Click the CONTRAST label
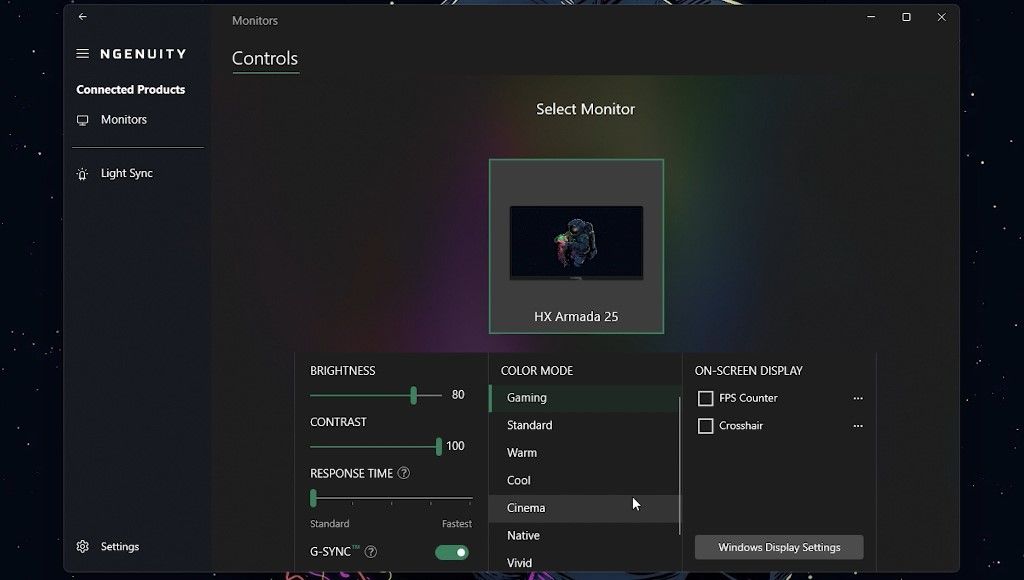 point(338,422)
